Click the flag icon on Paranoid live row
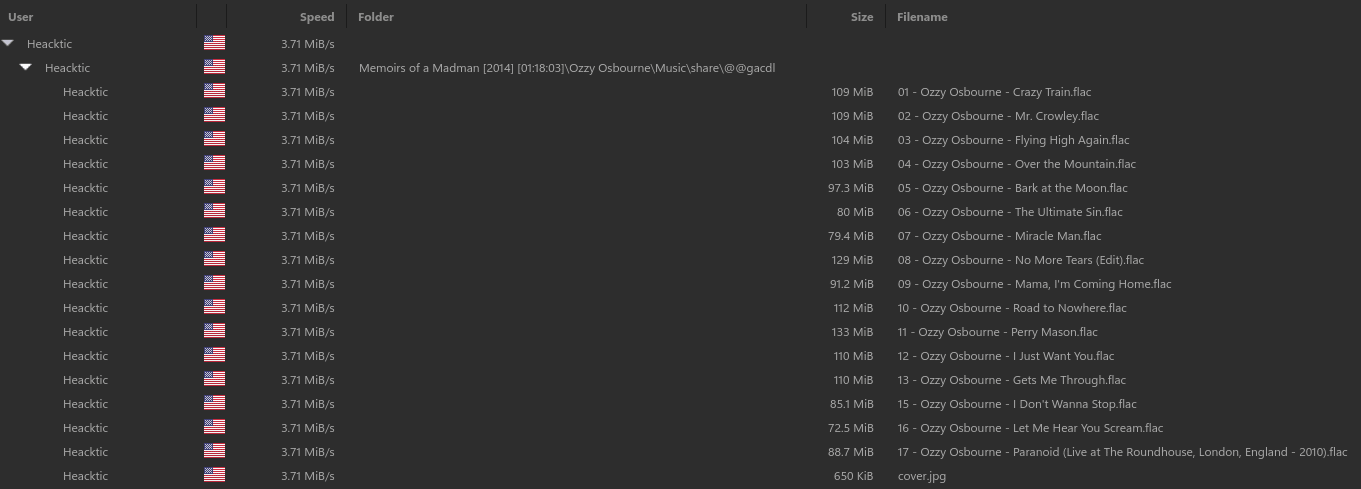 point(214,451)
